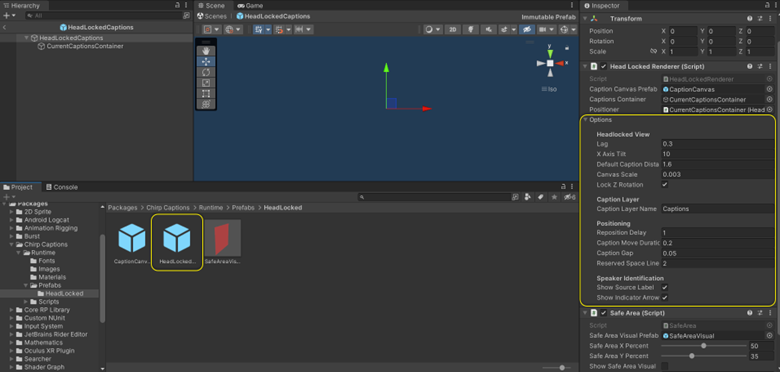Click the scene gizmo lock icon
The image size is (780, 372).
pyautogui.click(x=567, y=48)
